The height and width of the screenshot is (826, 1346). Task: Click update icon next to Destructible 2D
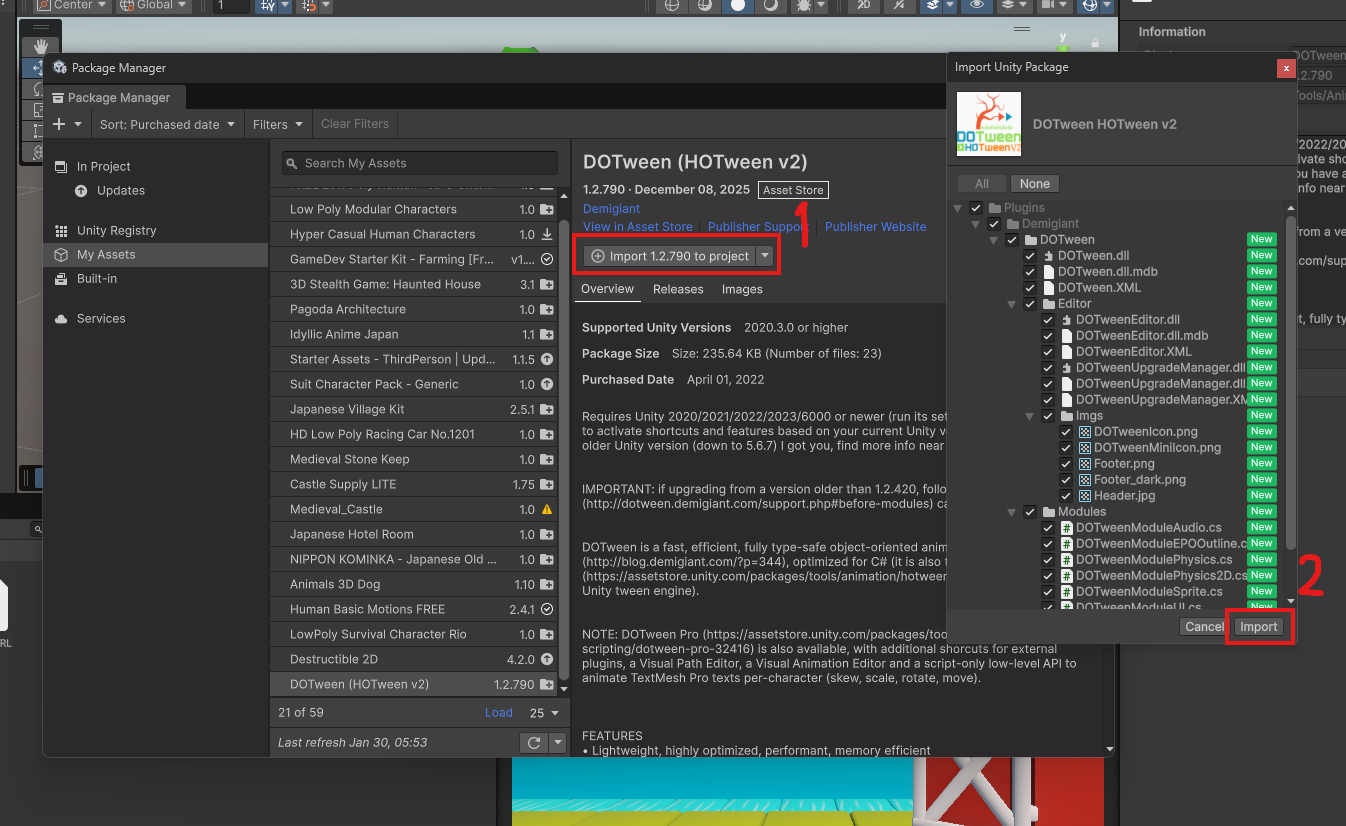click(547, 660)
